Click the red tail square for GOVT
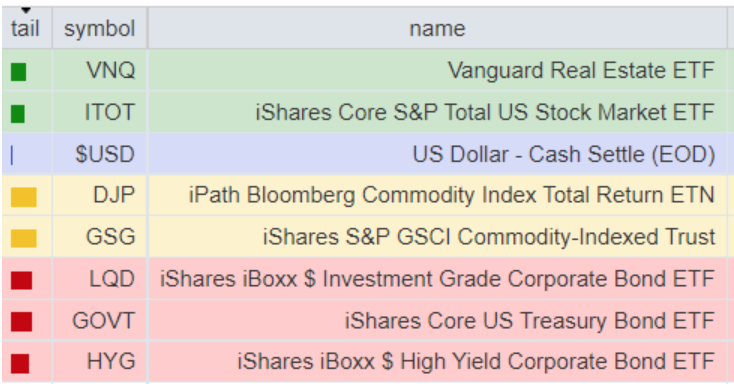The height and width of the screenshot is (384, 734). tap(22, 322)
